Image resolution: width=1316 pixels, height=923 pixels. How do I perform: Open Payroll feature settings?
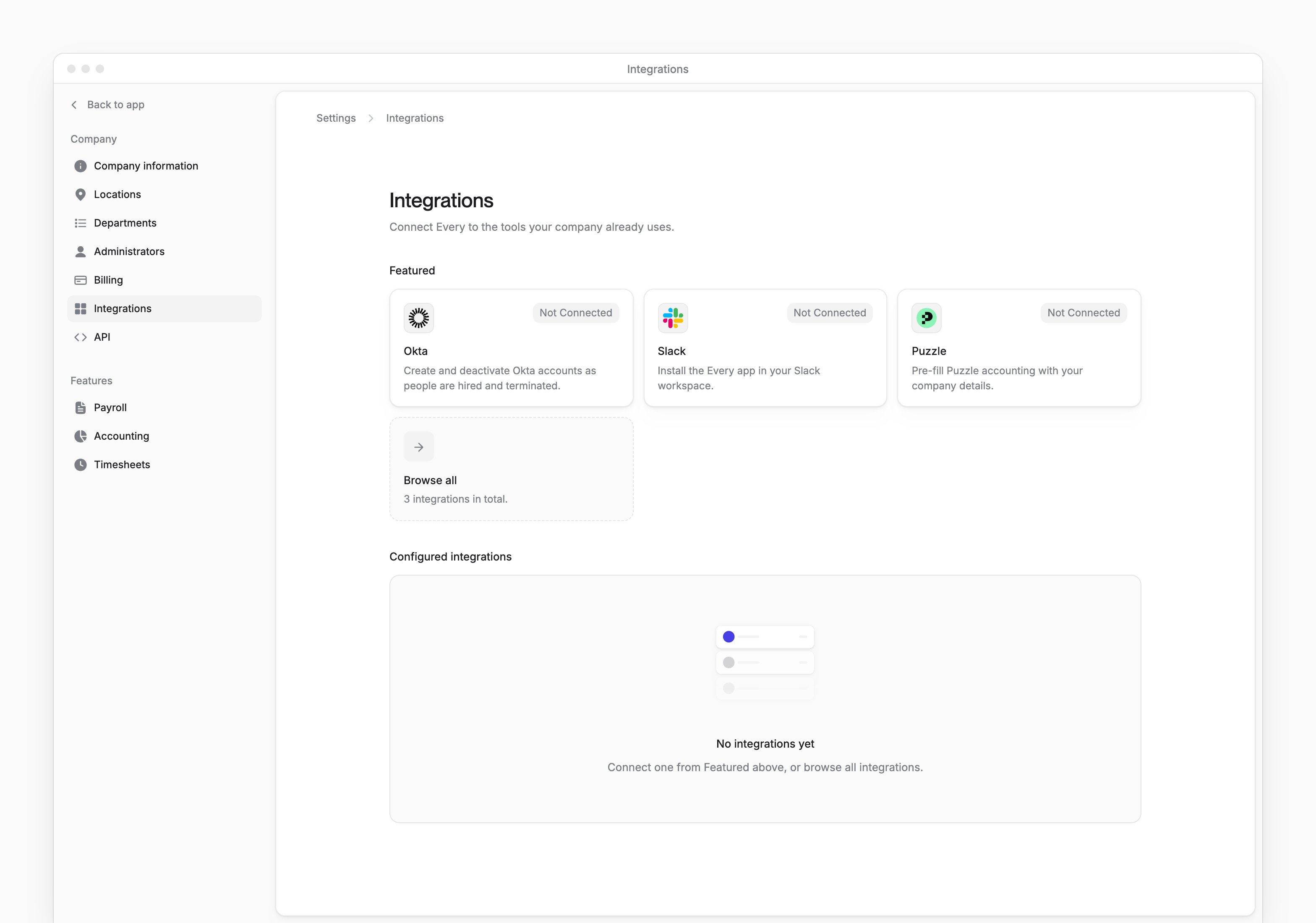[x=164, y=408]
